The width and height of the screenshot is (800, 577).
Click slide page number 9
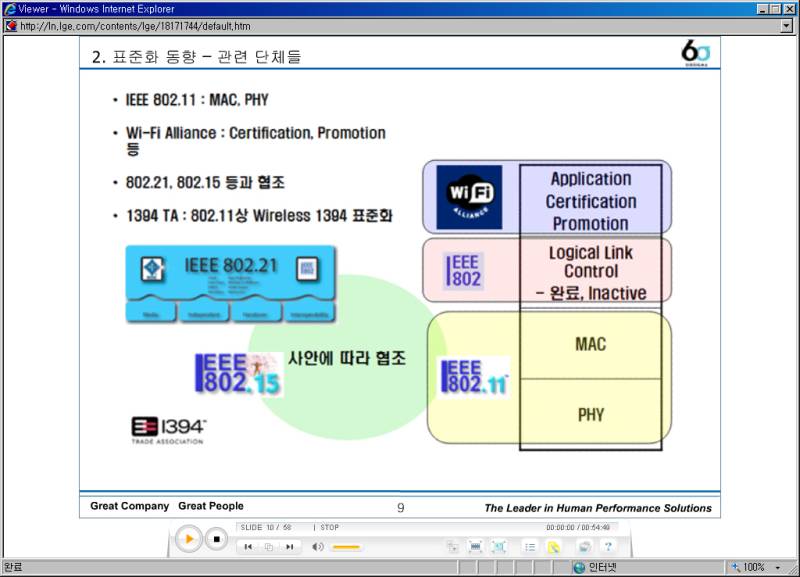(401, 508)
